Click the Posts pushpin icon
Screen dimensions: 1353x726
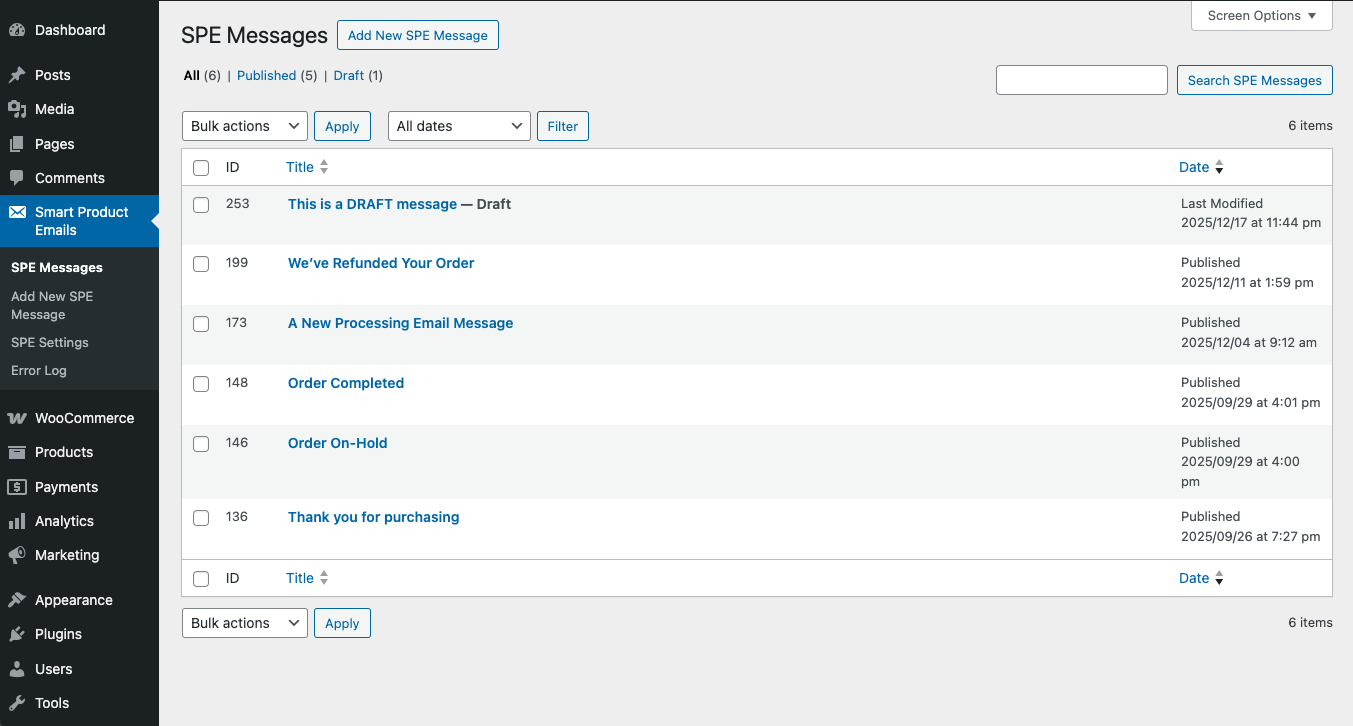click(17, 75)
